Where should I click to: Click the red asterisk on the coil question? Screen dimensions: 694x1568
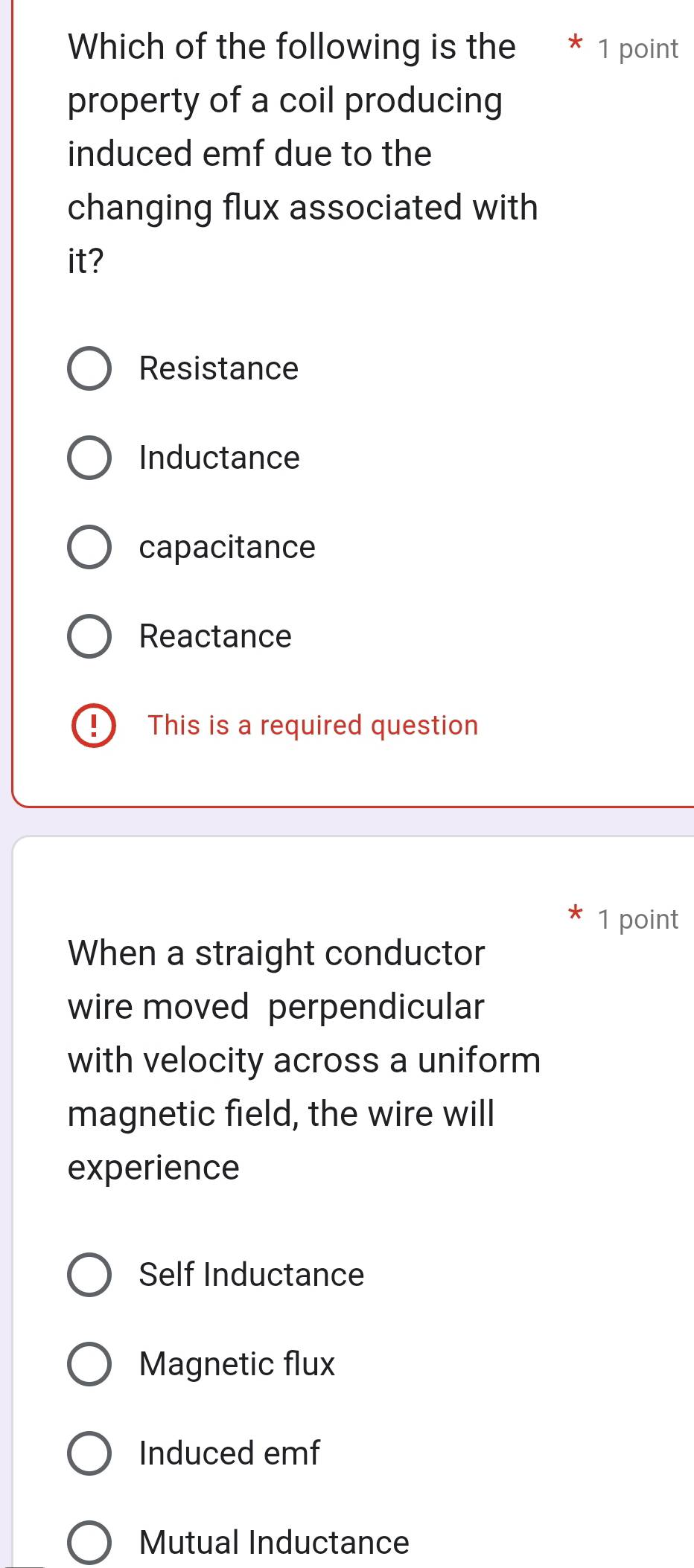(575, 43)
